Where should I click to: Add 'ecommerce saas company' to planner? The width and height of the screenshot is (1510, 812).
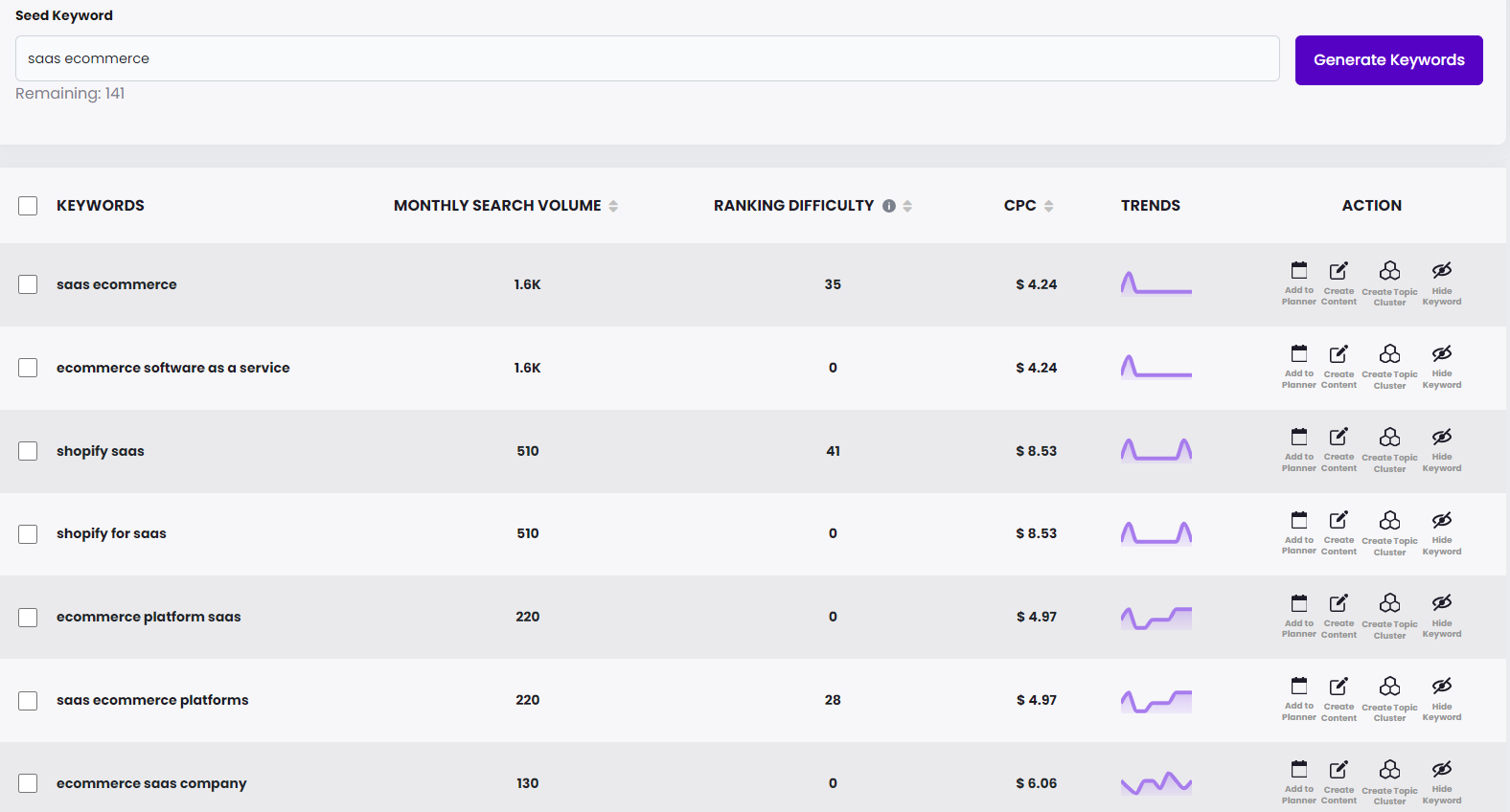[x=1299, y=782]
